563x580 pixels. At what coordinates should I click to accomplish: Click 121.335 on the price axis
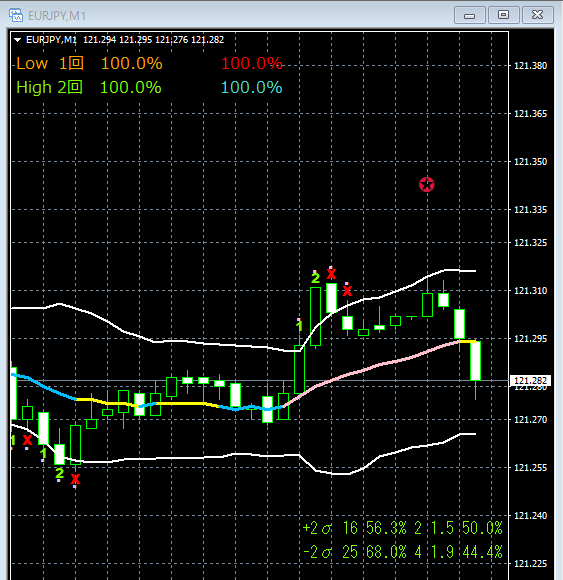click(530, 210)
